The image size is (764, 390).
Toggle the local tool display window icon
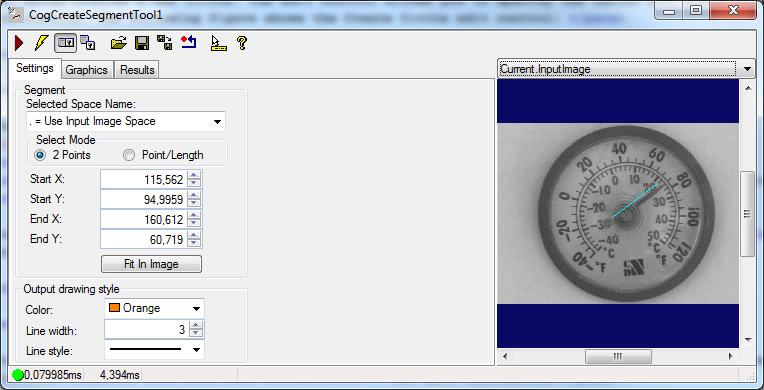65,43
